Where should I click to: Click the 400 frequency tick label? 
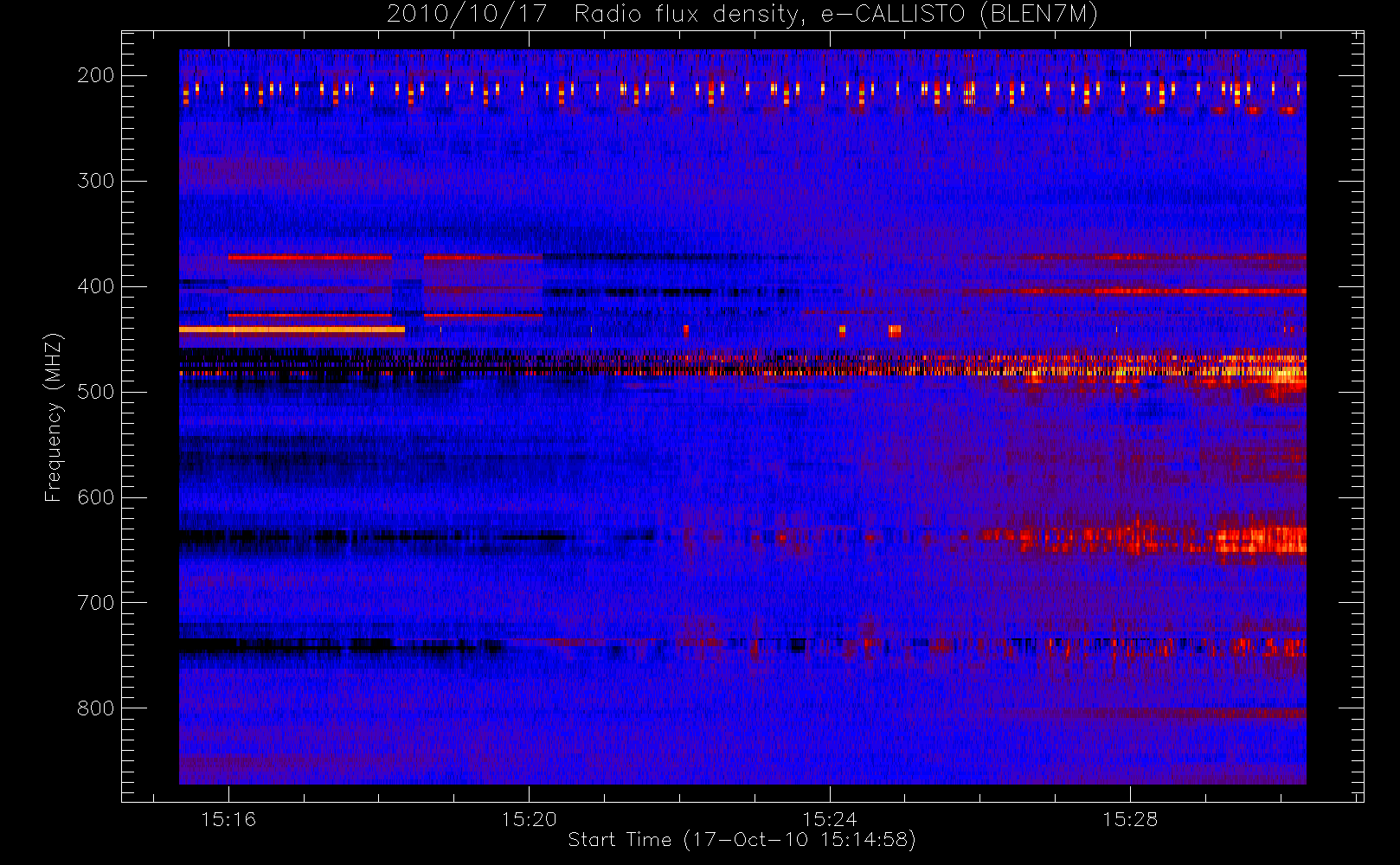tap(96, 286)
